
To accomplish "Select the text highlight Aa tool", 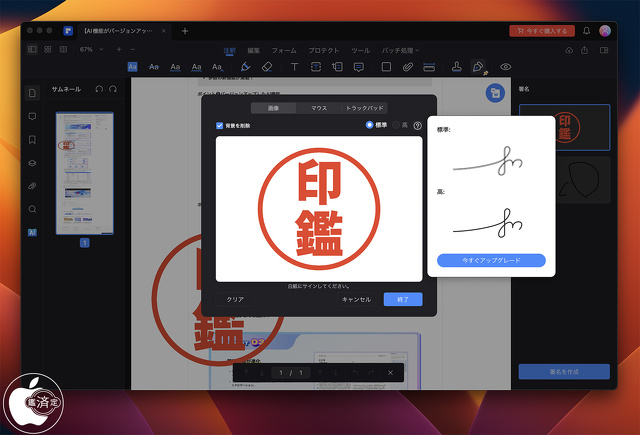I will (x=132, y=67).
